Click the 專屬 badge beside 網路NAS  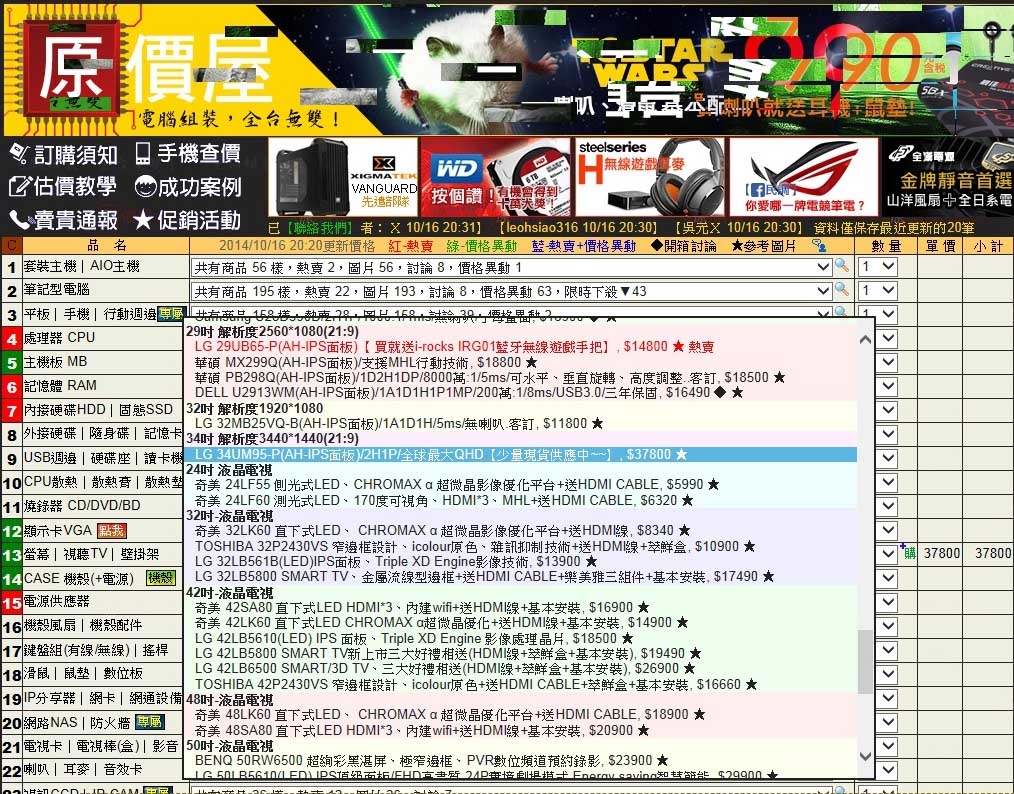pos(149,722)
